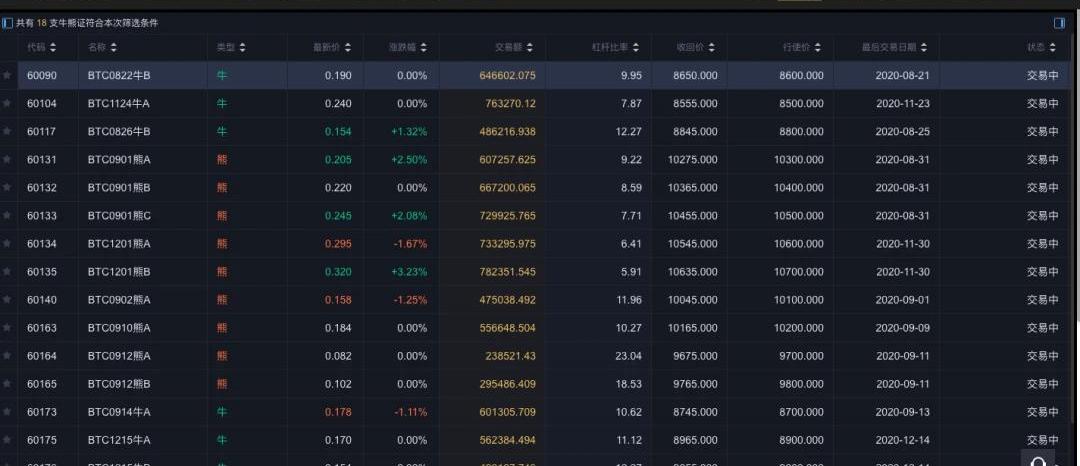Star the 60090 BTC0822牛B row as favorite

click(x=8, y=76)
